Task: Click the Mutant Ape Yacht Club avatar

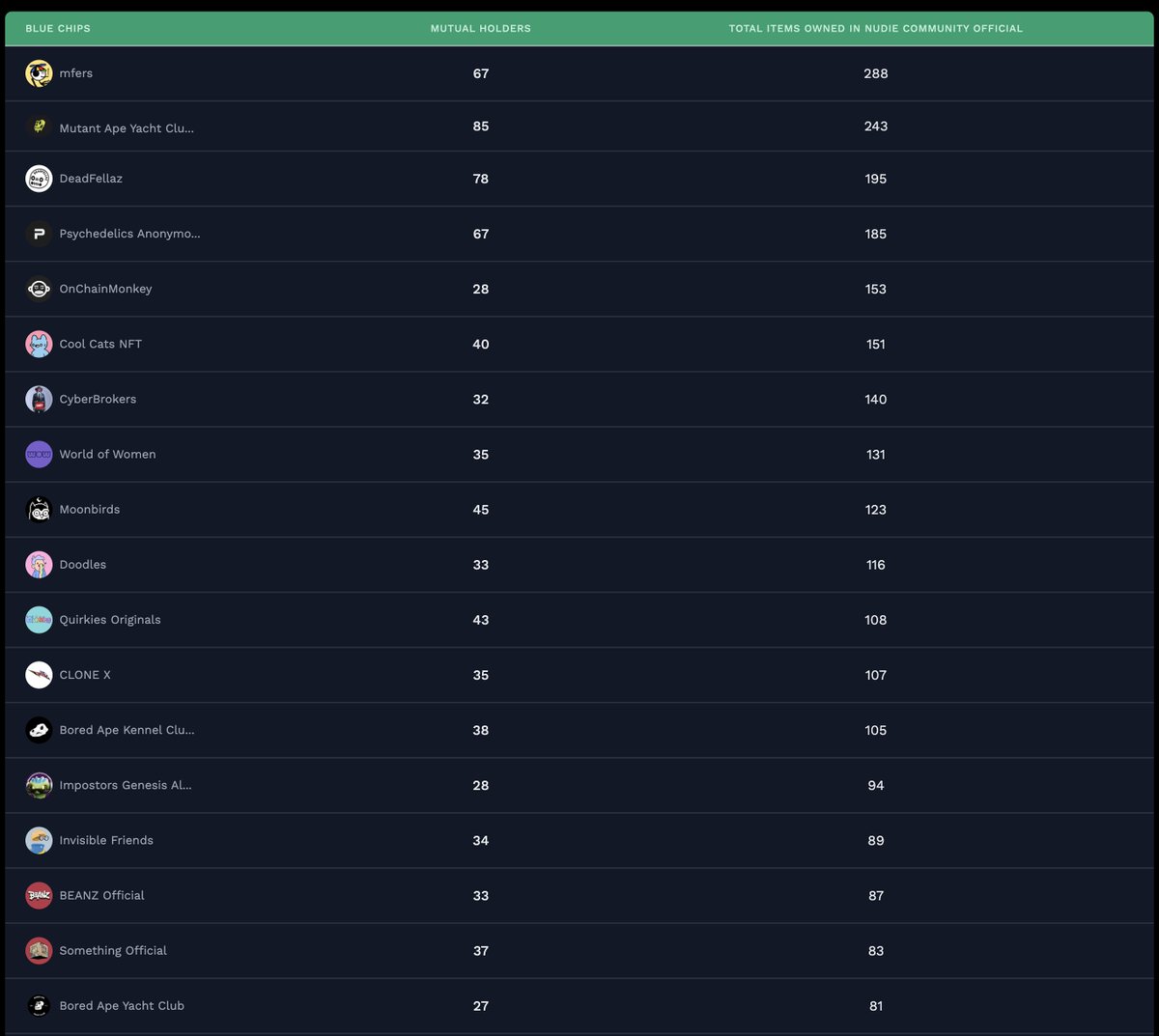Action: (39, 126)
